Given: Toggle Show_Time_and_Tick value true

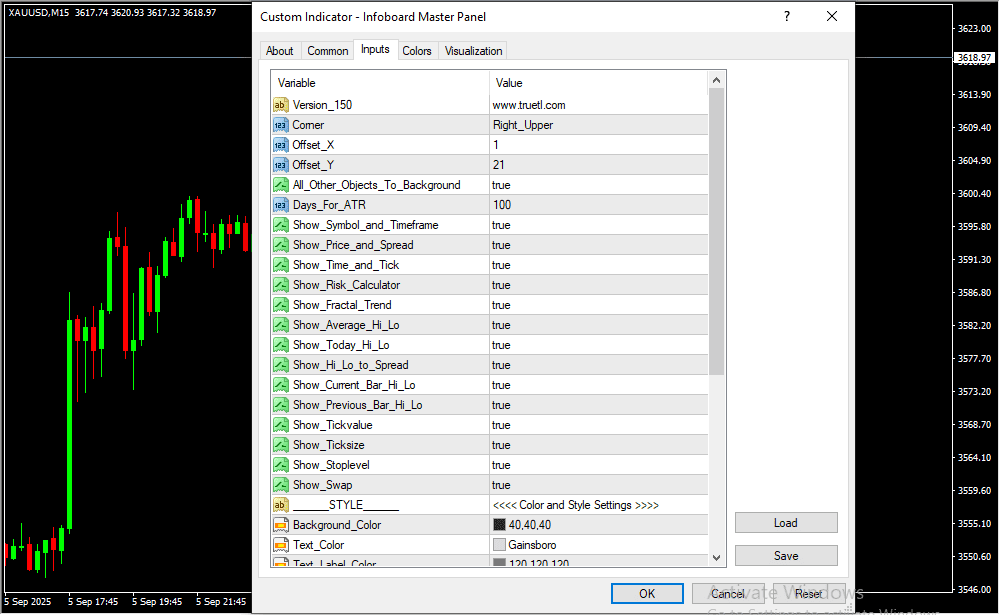Looking at the screenshot, I should pyautogui.click(x=598, y=265).
